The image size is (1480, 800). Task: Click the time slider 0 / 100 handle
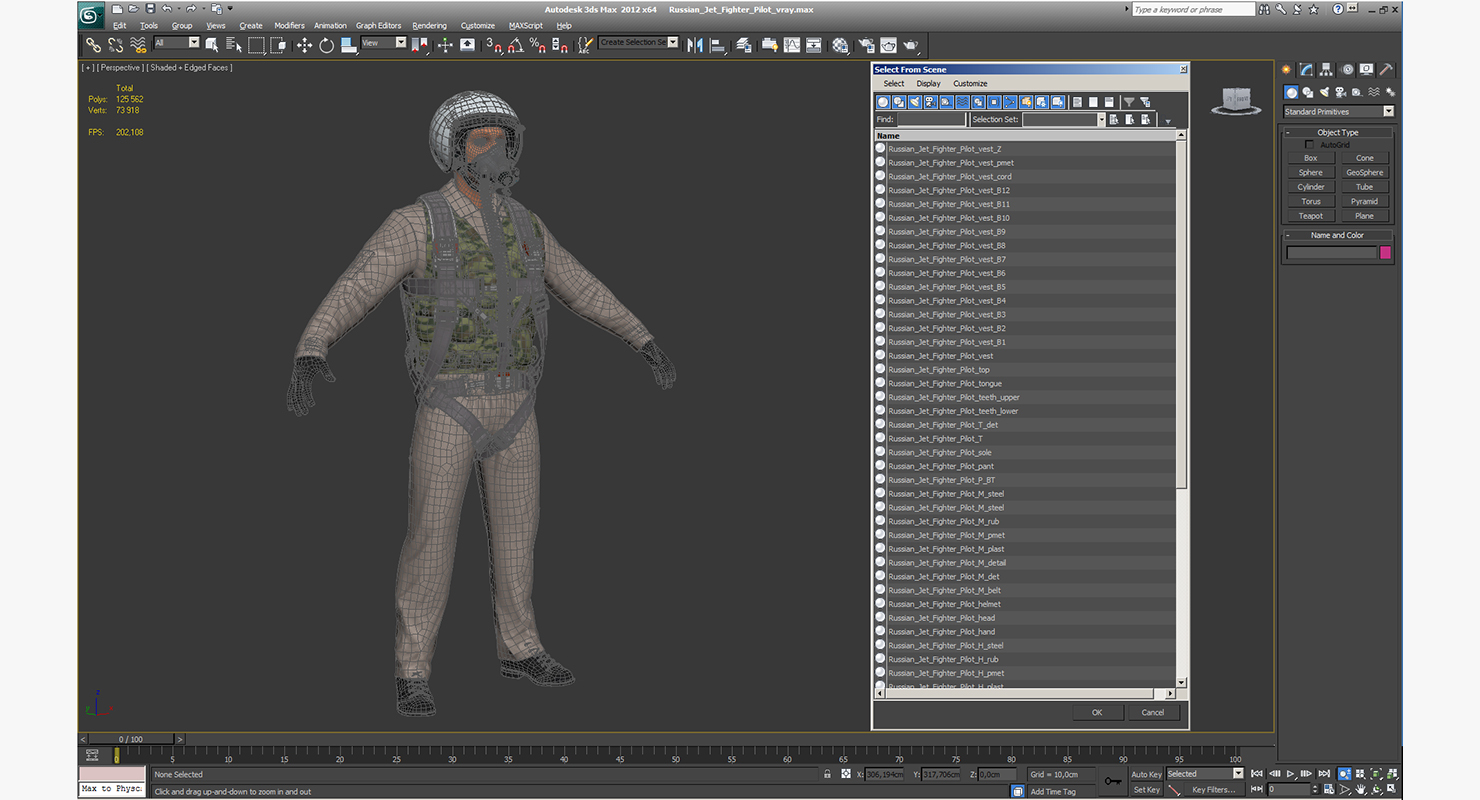[x=130, y=739]
